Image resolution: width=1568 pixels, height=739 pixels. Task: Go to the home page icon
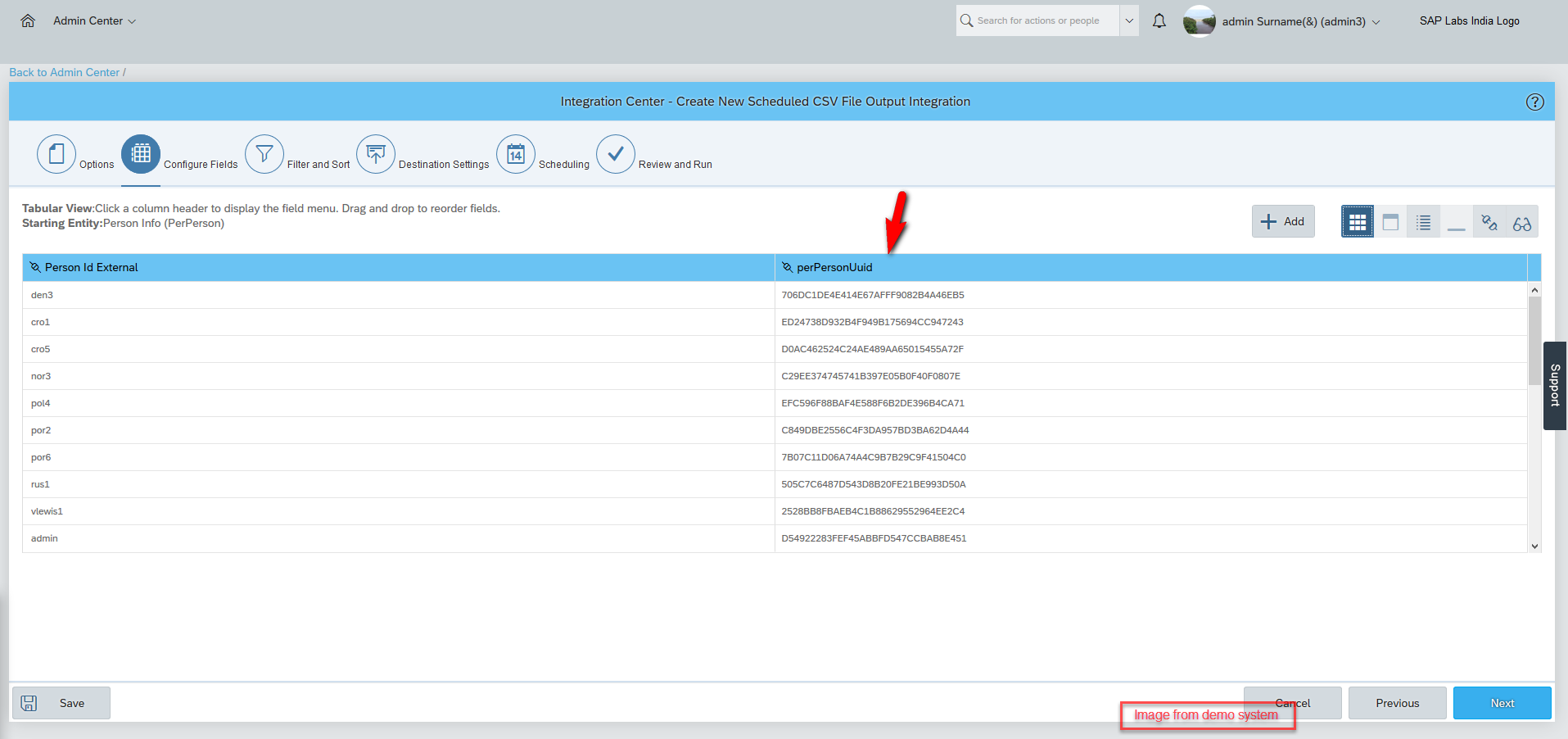28,21
